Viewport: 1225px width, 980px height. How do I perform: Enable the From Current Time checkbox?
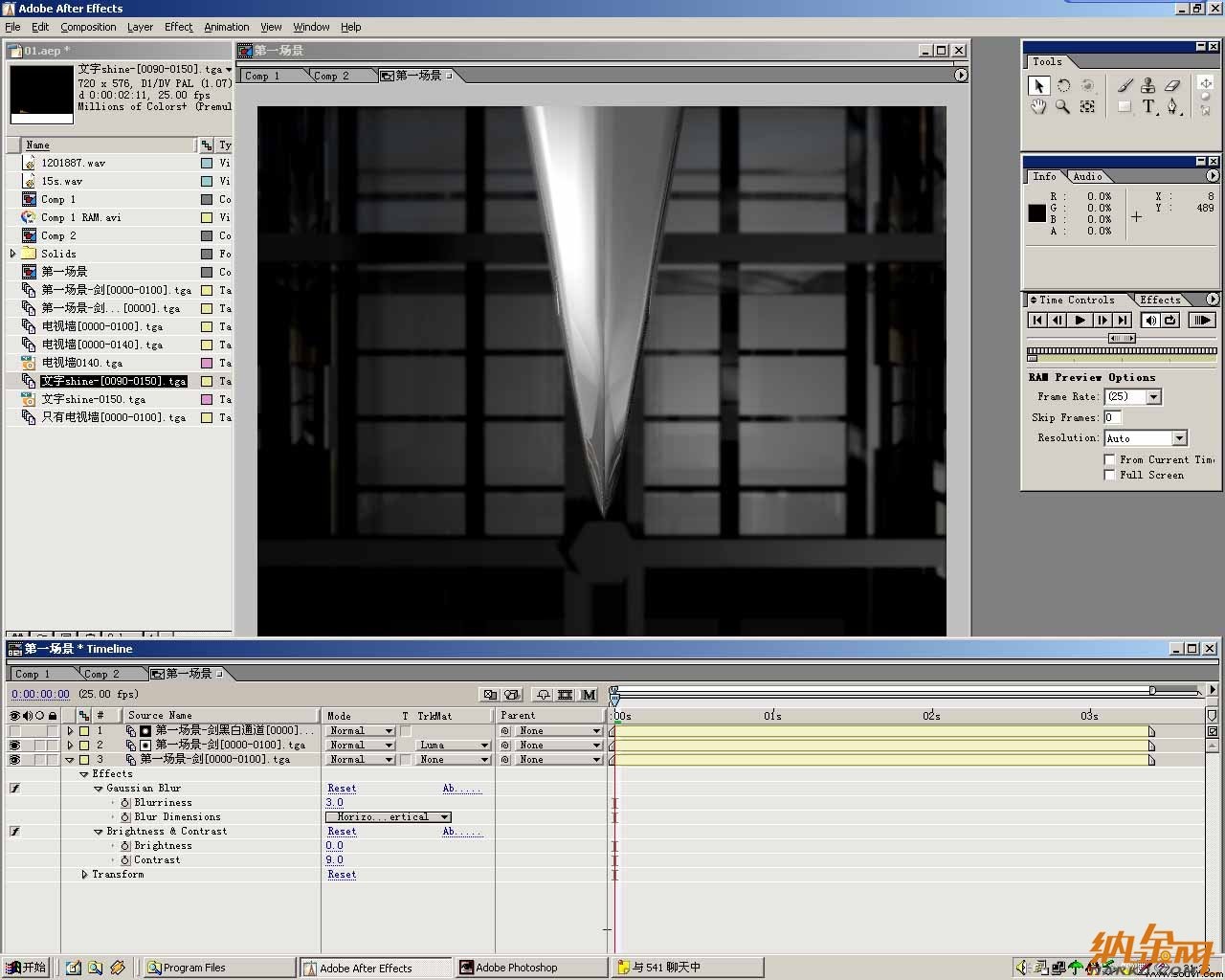click(x=1109, y=460)
